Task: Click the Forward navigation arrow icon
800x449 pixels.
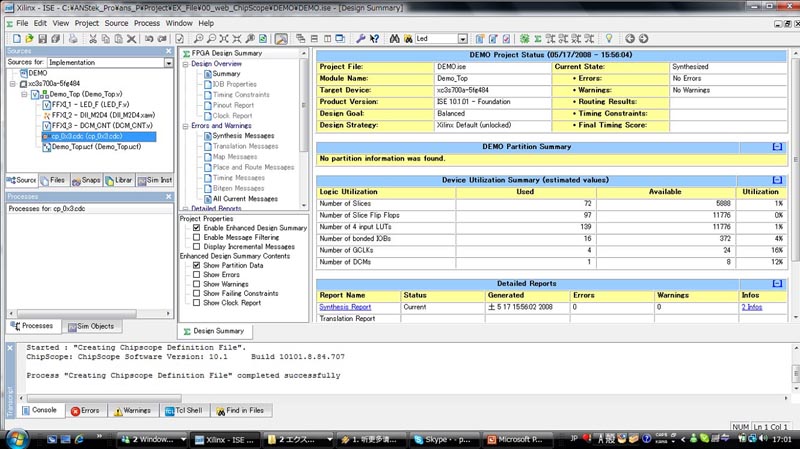Action: (643, 39)
